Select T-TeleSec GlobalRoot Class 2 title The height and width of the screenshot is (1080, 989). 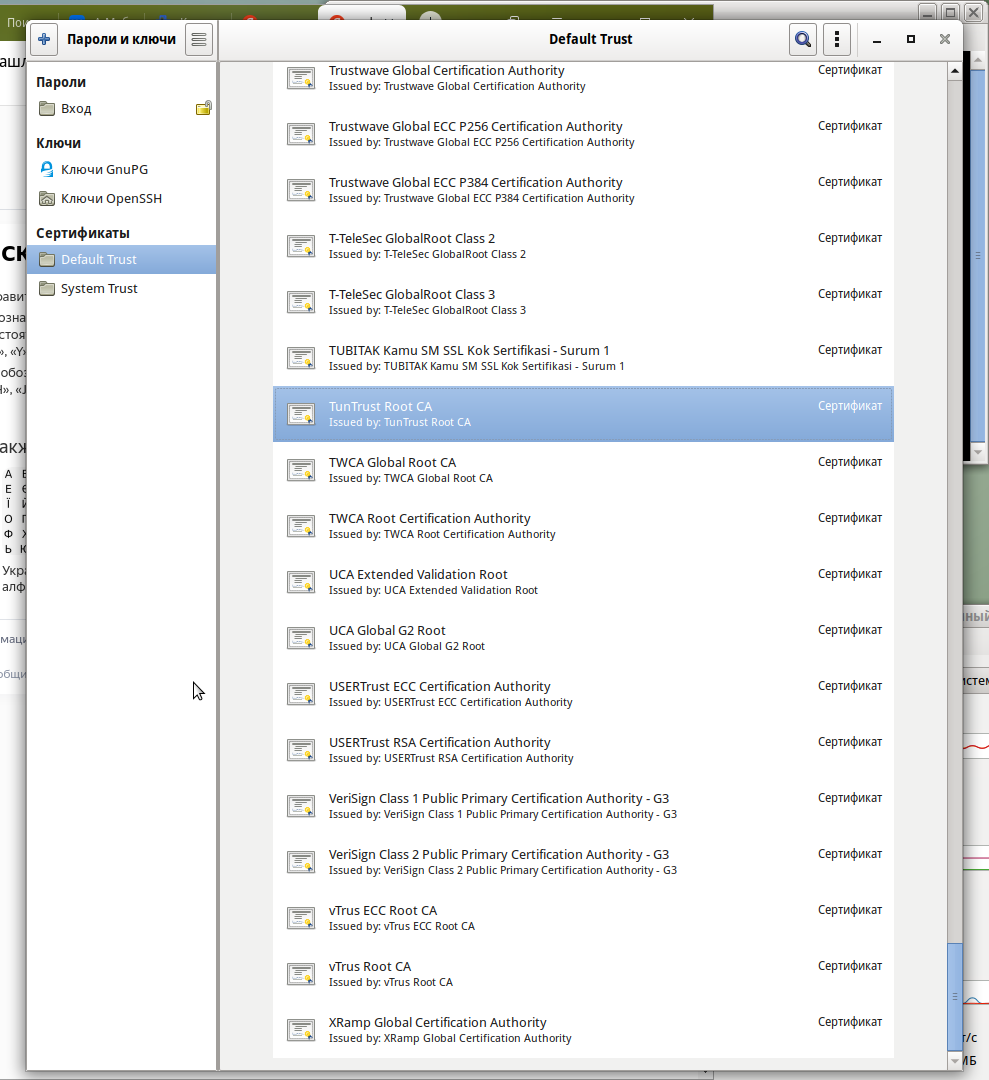412,238
